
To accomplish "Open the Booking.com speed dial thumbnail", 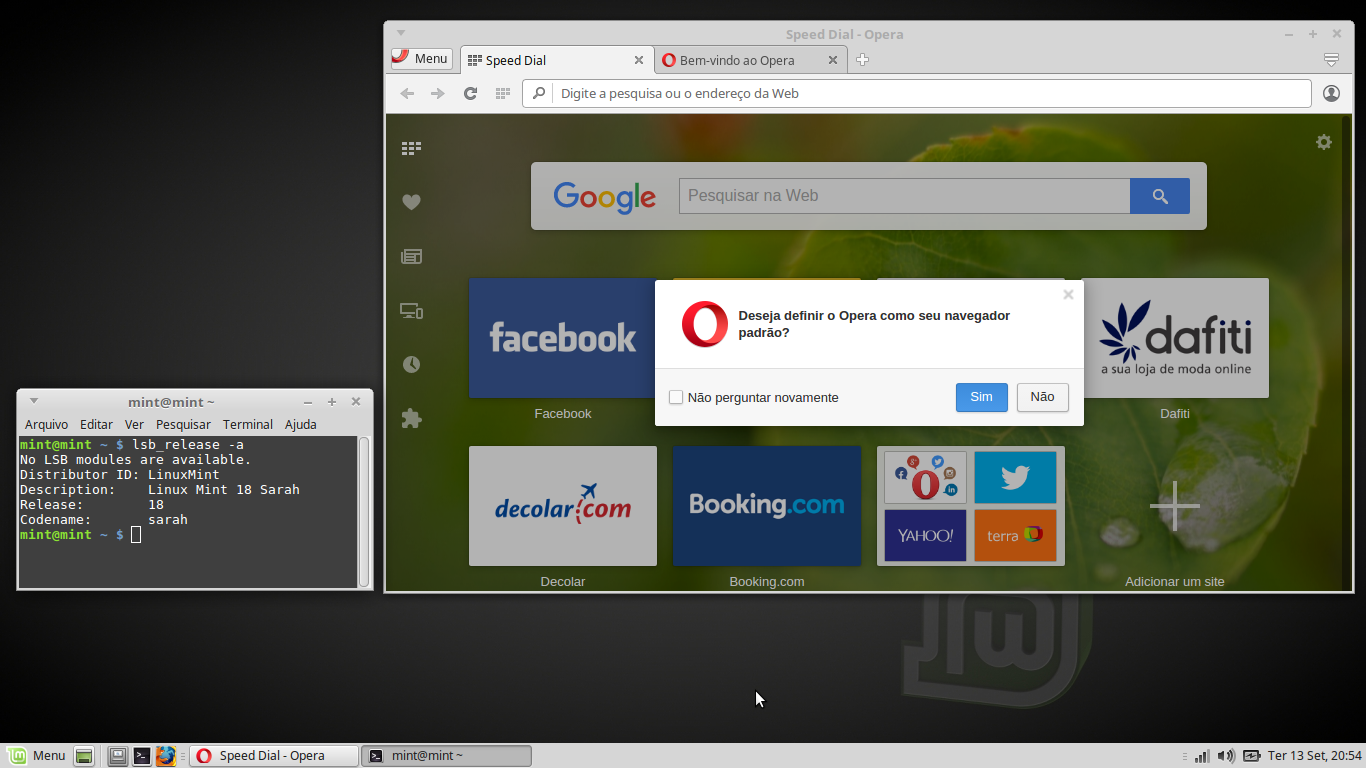I will (766, 506).
